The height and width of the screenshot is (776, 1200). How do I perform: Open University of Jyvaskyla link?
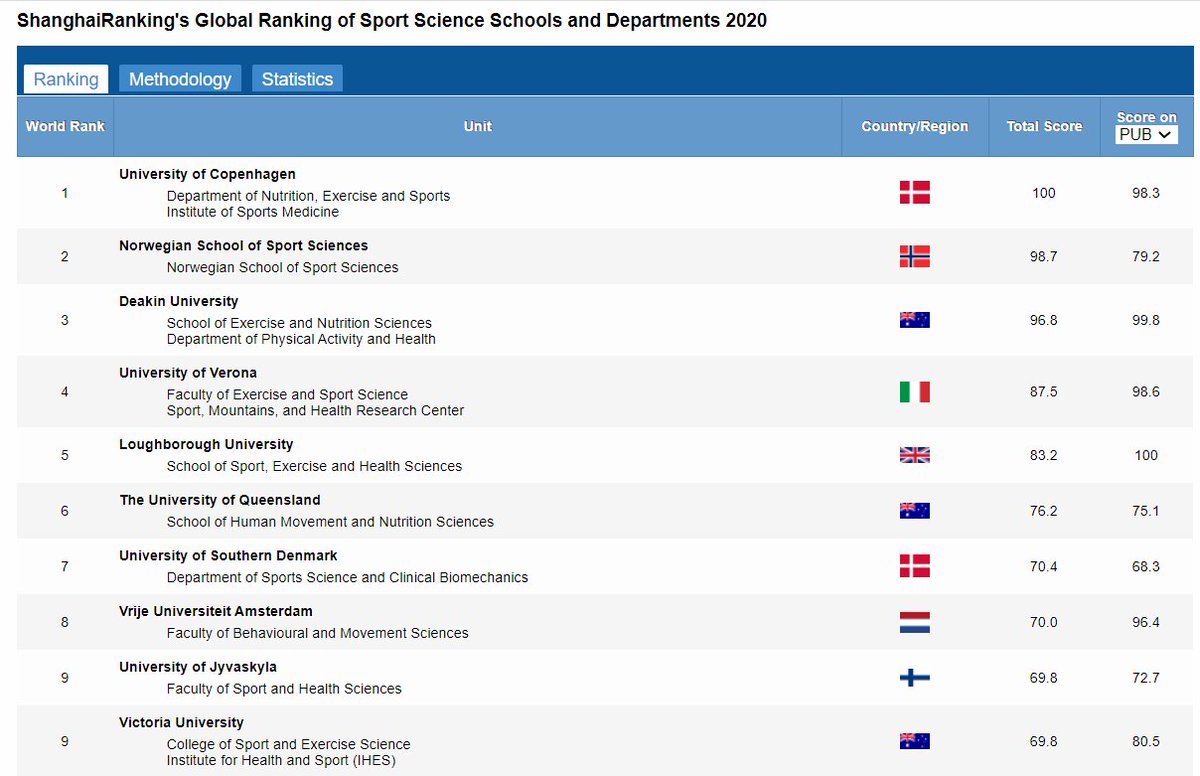198,667
